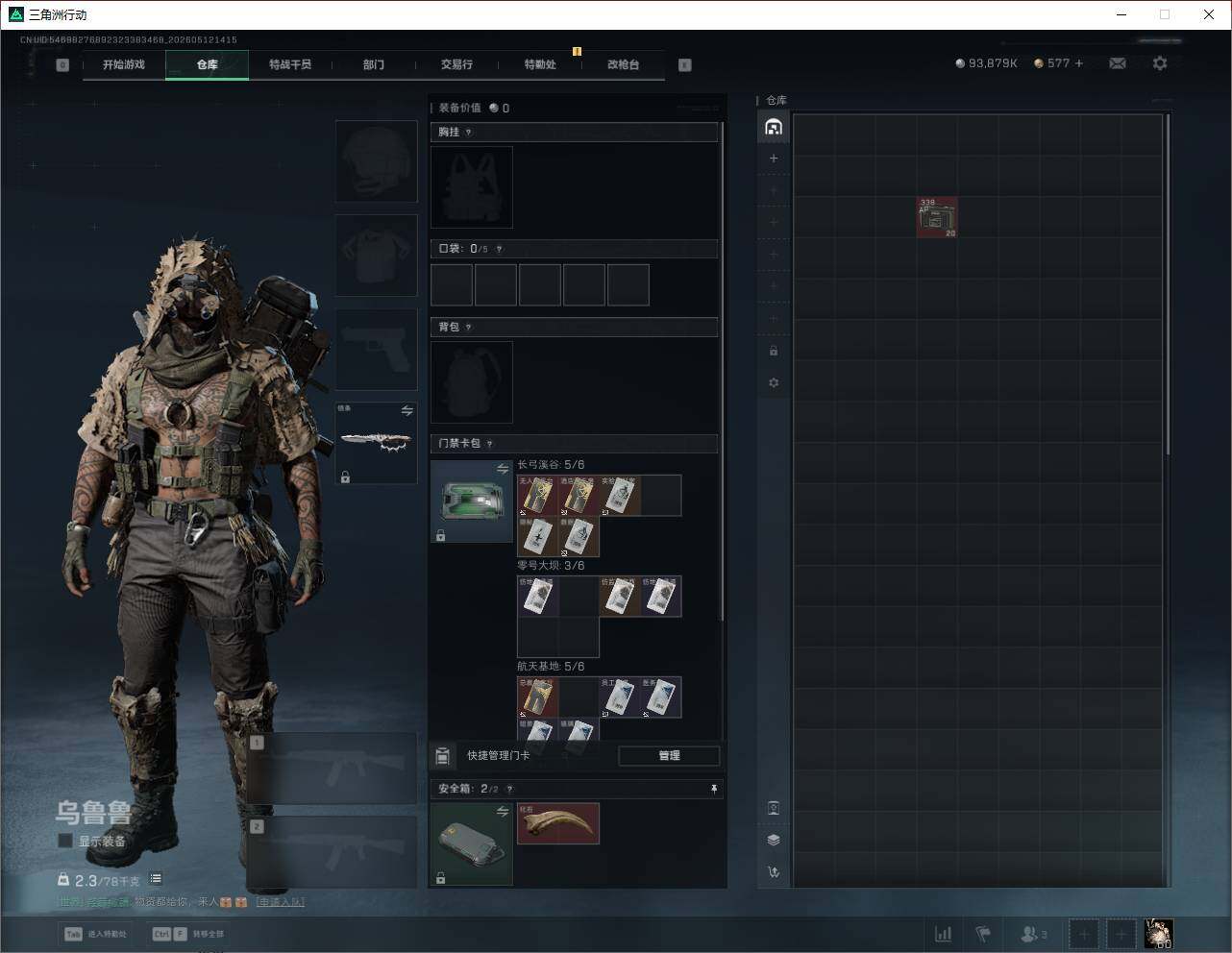Click the first empty pocket slot
The height and width of the screenshot is (953, 1232).
pyautogui.click(x=452, y=285)
